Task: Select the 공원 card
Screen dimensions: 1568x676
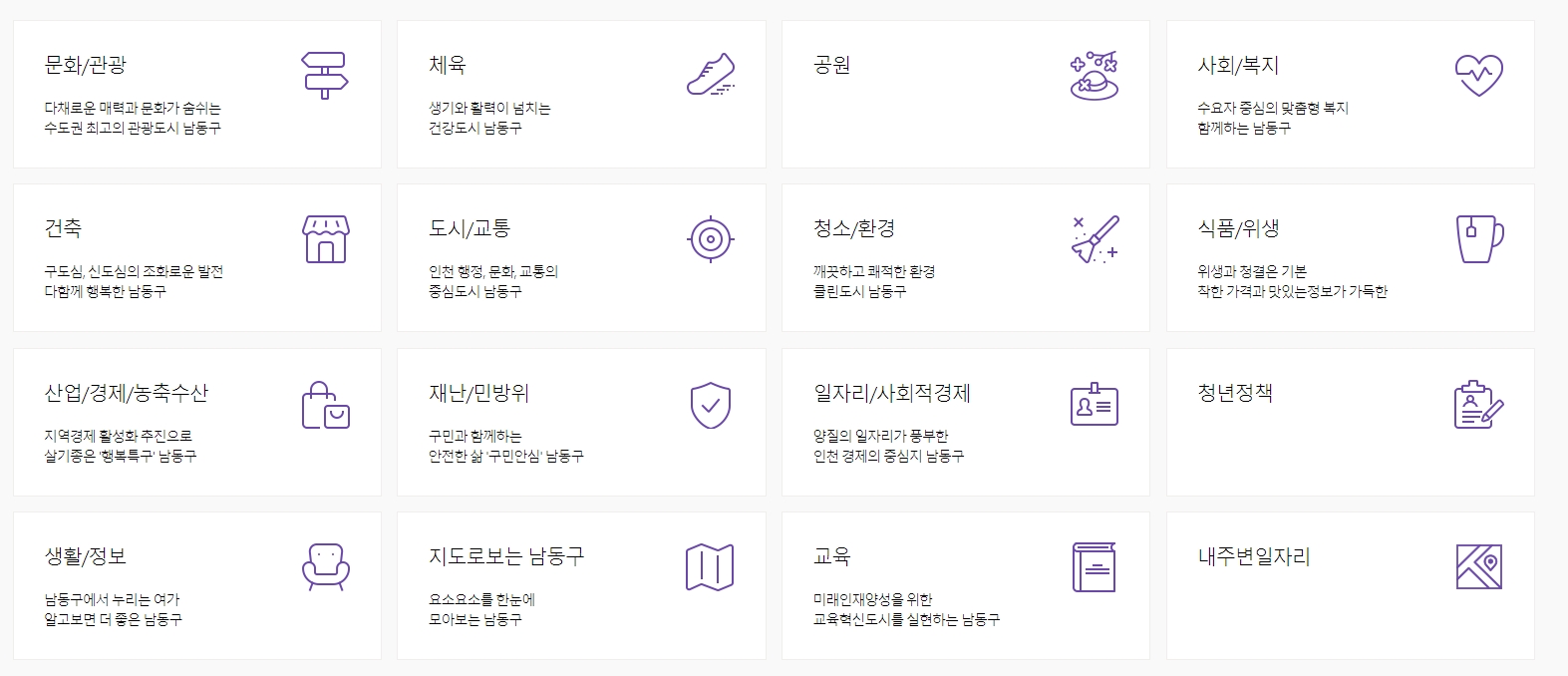Action: pyautogui.click(x=964, y=93)
